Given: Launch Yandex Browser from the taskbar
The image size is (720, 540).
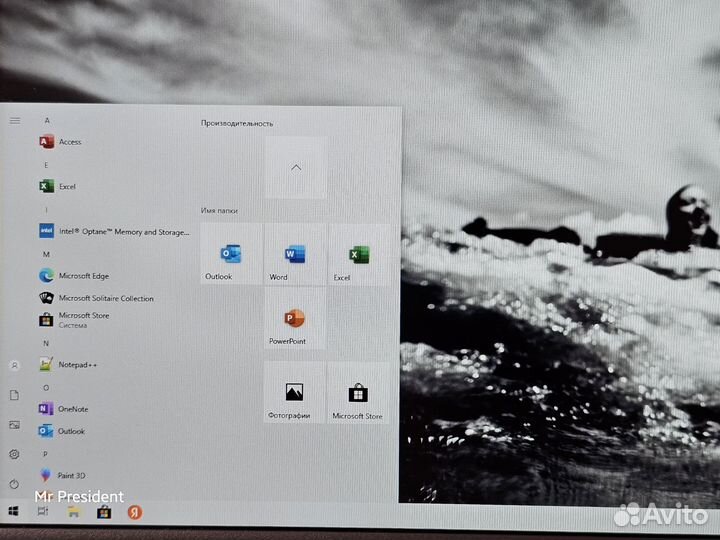Looking at the screenshot, I should (135, 512).
